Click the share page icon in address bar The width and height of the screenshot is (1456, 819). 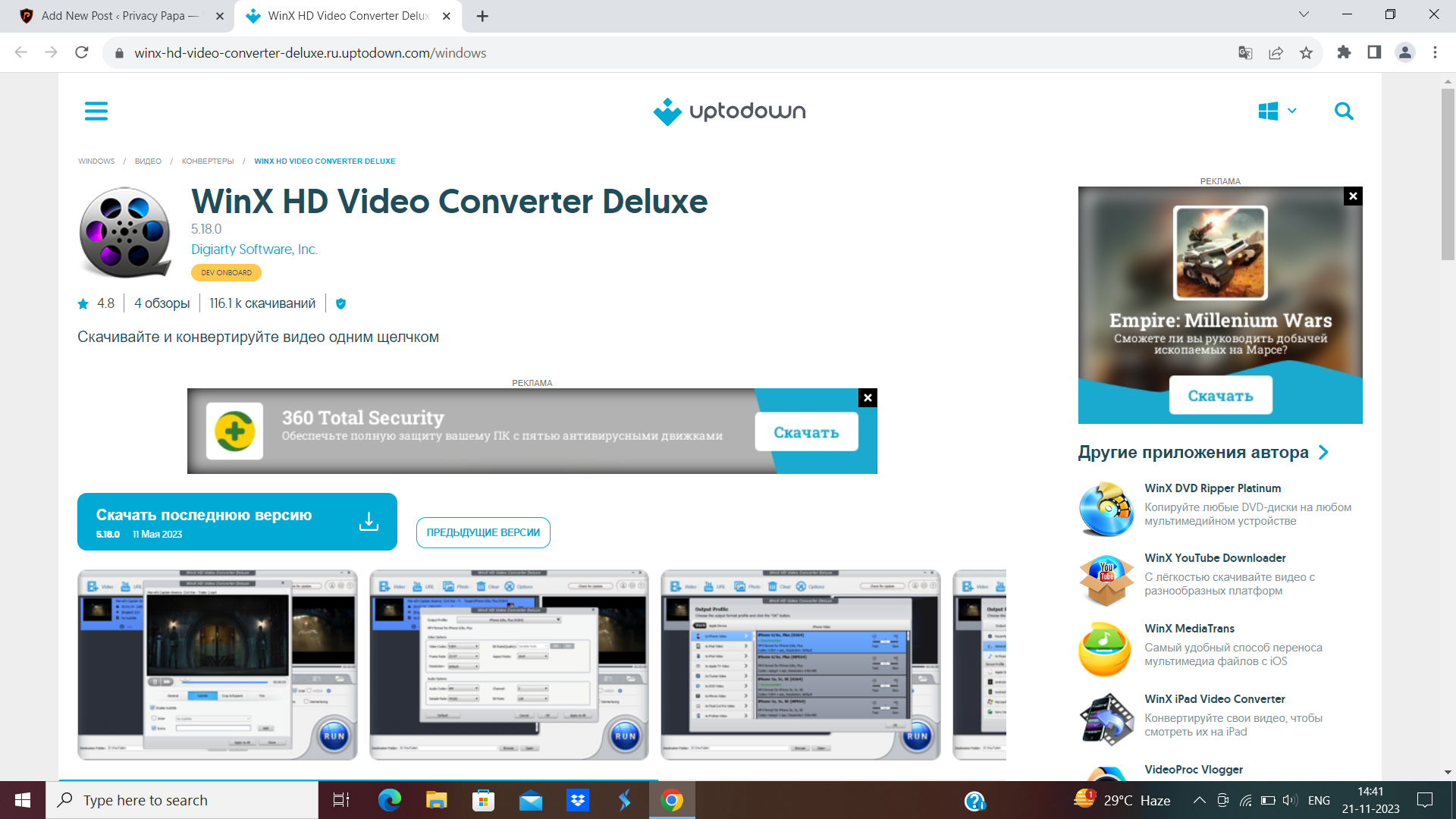pyautogui.click(x=1276, y=53)
